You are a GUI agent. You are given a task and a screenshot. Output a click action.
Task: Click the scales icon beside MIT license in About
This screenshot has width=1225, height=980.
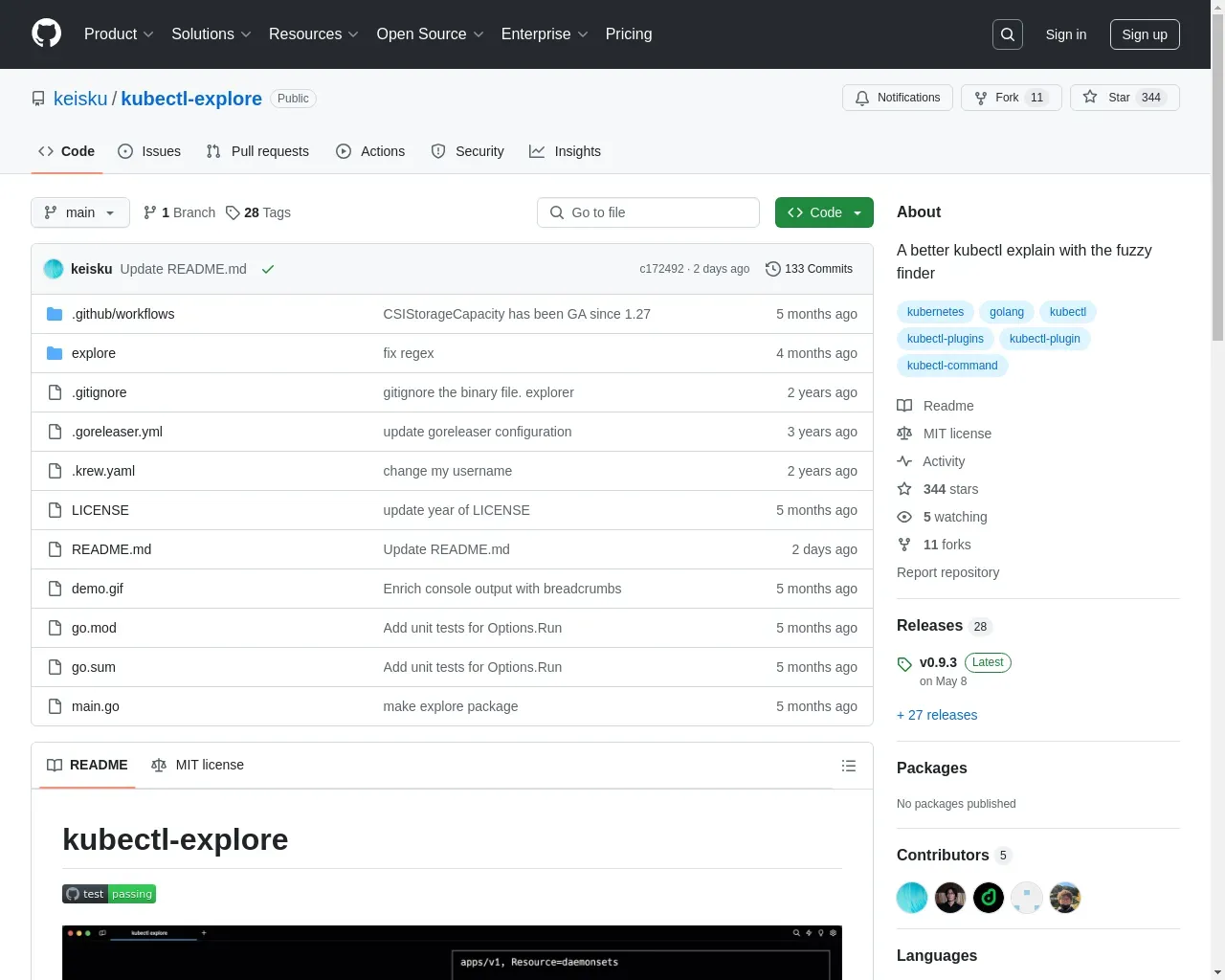pos(904,434)
